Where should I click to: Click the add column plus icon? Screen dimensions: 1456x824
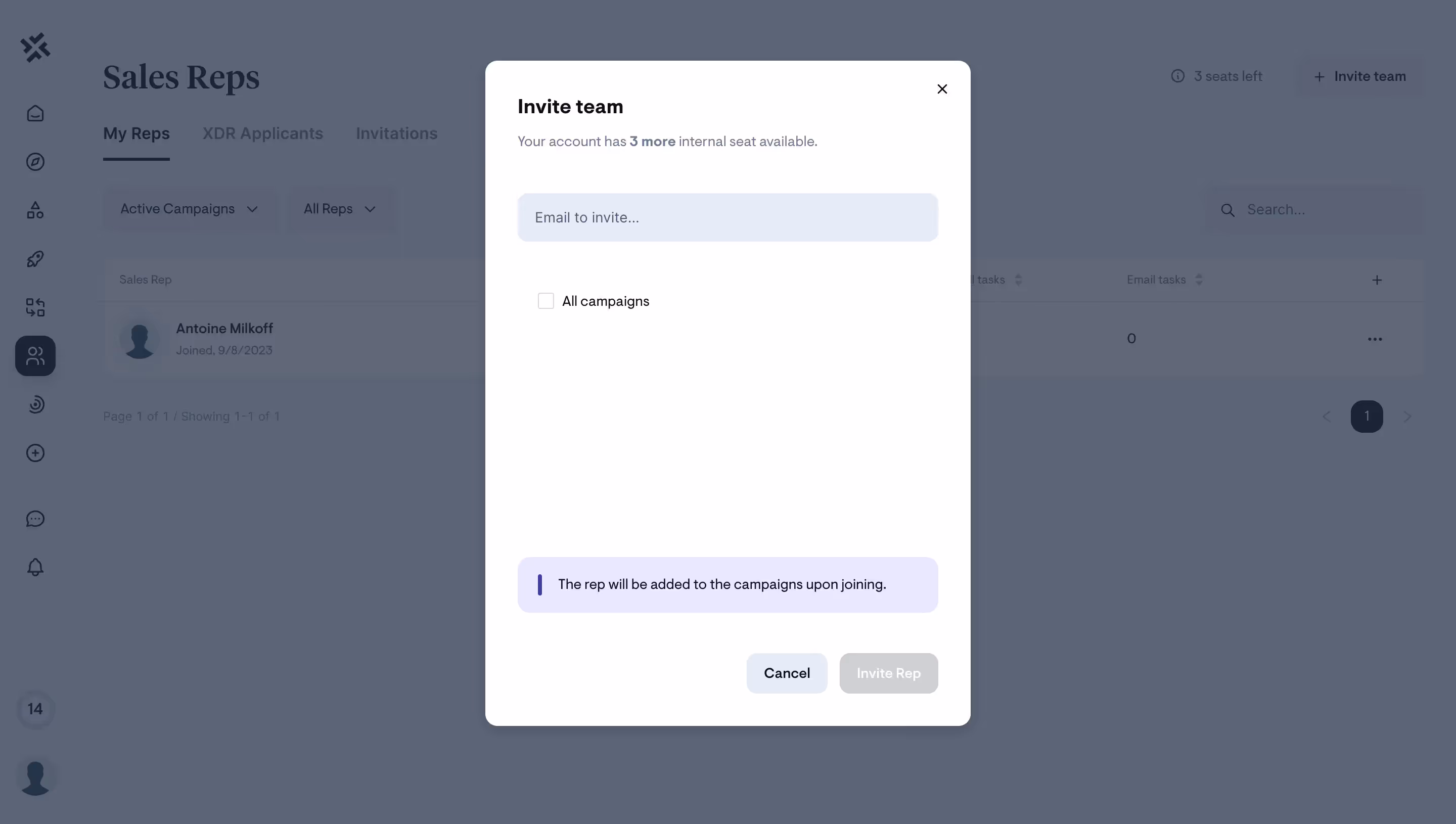(1377, 280)
